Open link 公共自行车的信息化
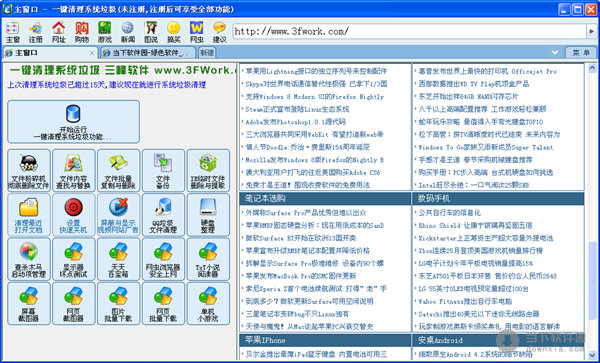The height and width of the screenshot is (363, 600). click(x=449, y=213)
